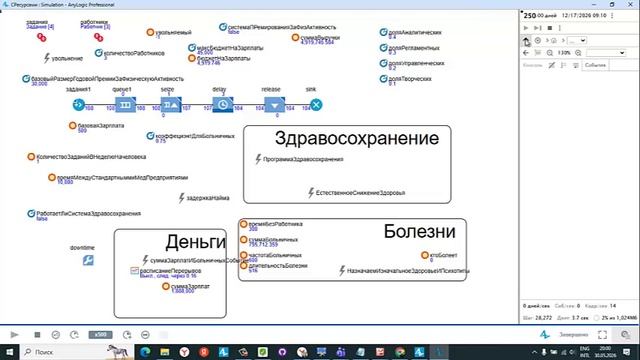Open the model time options menu dots
Screen dimensions: 640x360
point(612,15)
